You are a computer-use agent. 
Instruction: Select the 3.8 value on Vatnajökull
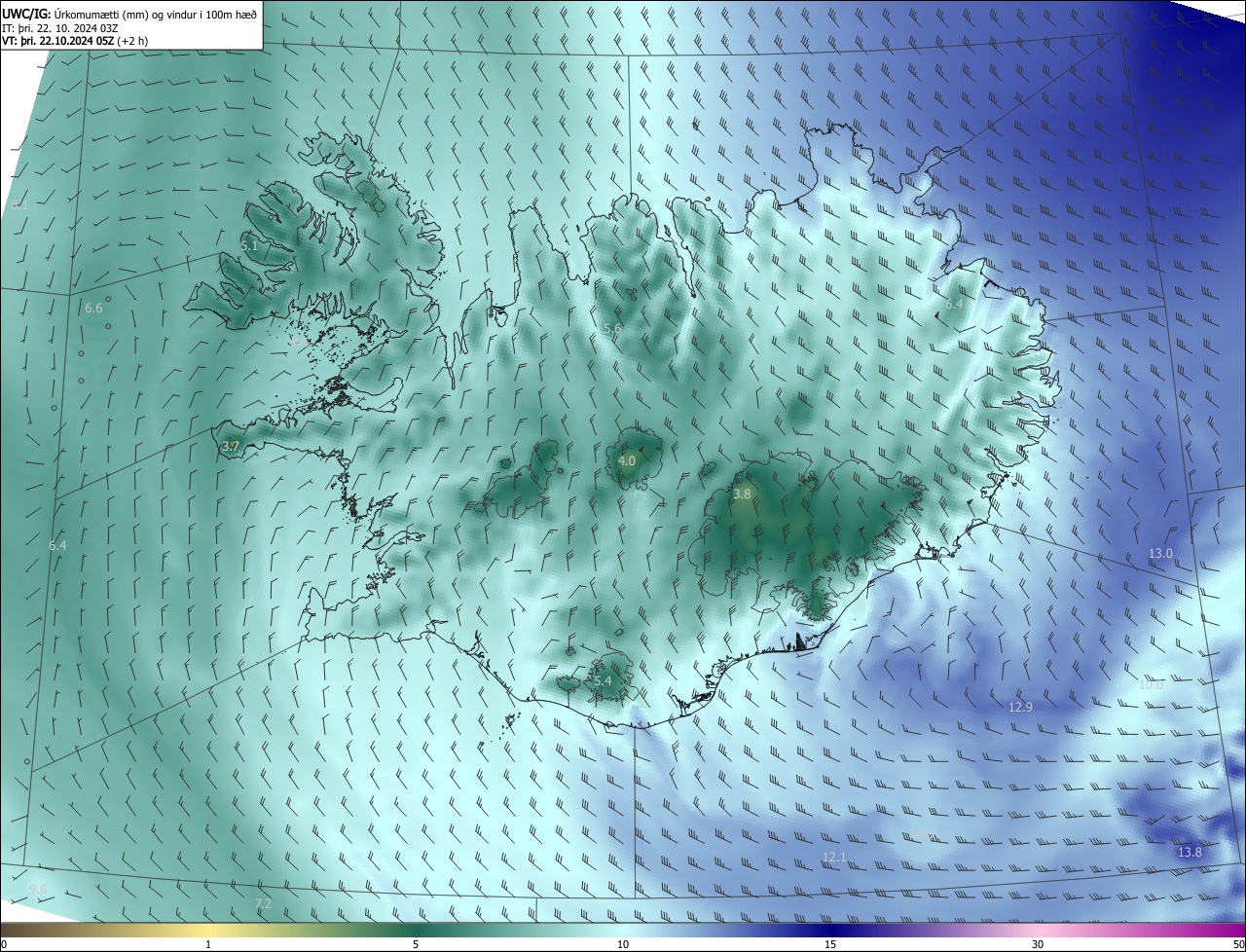pos(742,494)
